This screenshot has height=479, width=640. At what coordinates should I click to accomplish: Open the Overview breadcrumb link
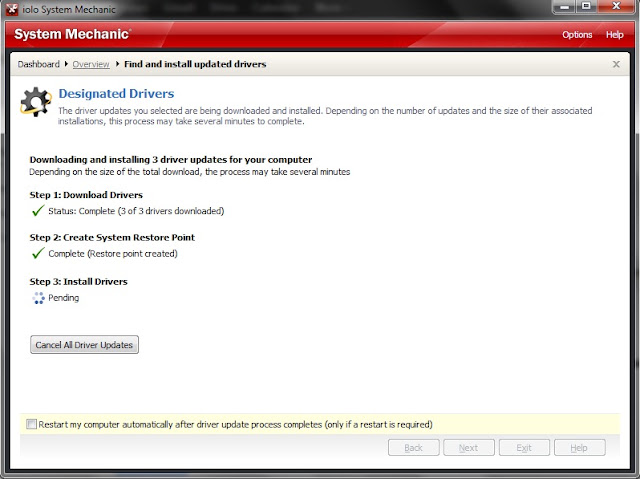91,64
